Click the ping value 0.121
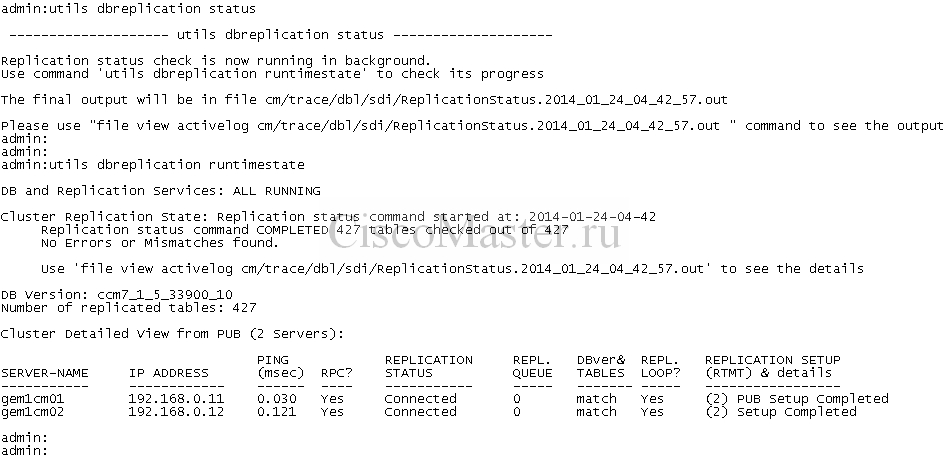This screenshot has width=949, height=461. 277,412
